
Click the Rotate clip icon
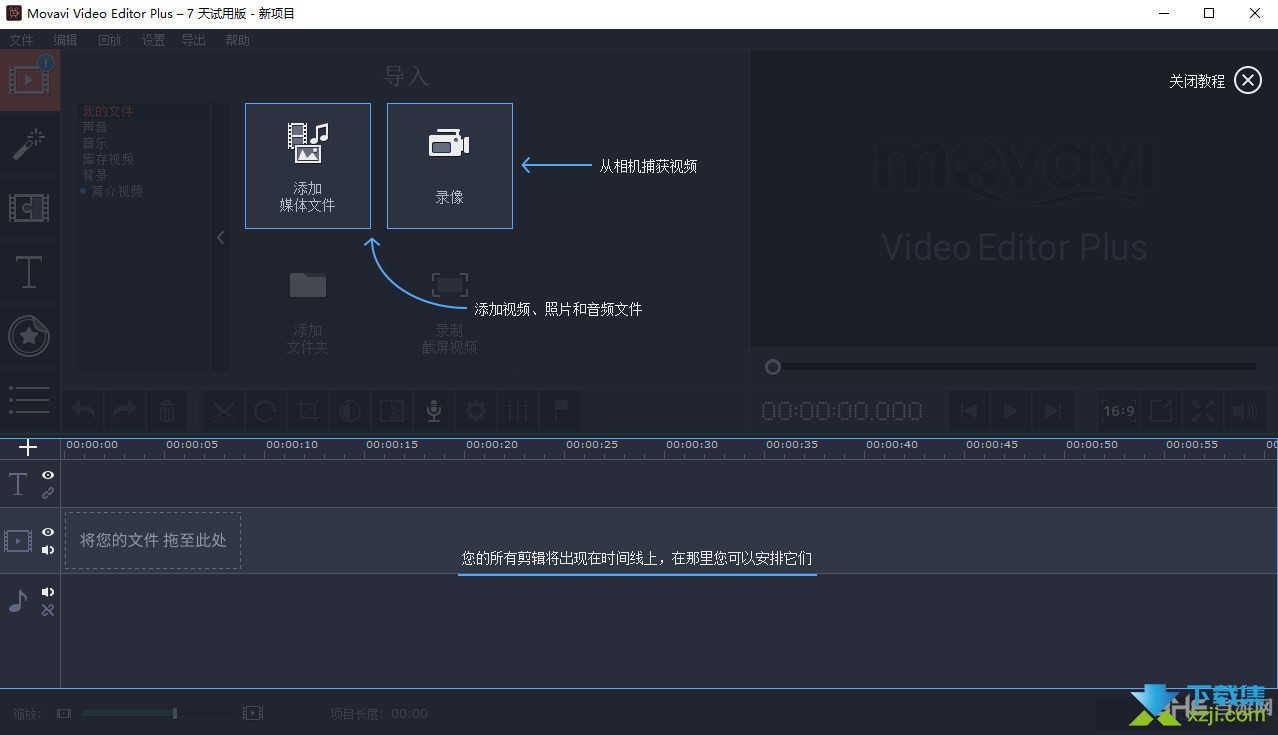[266, 411]
